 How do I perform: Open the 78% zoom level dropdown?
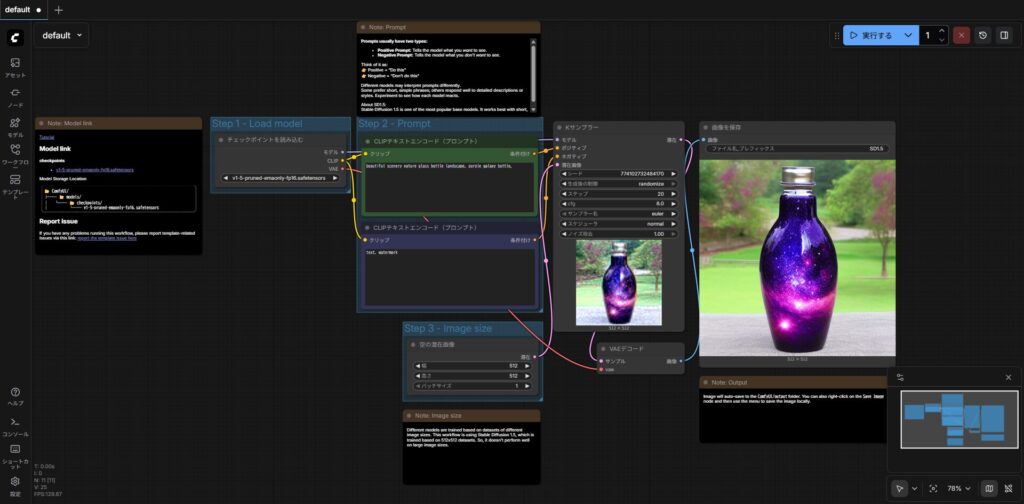(959, 488)
